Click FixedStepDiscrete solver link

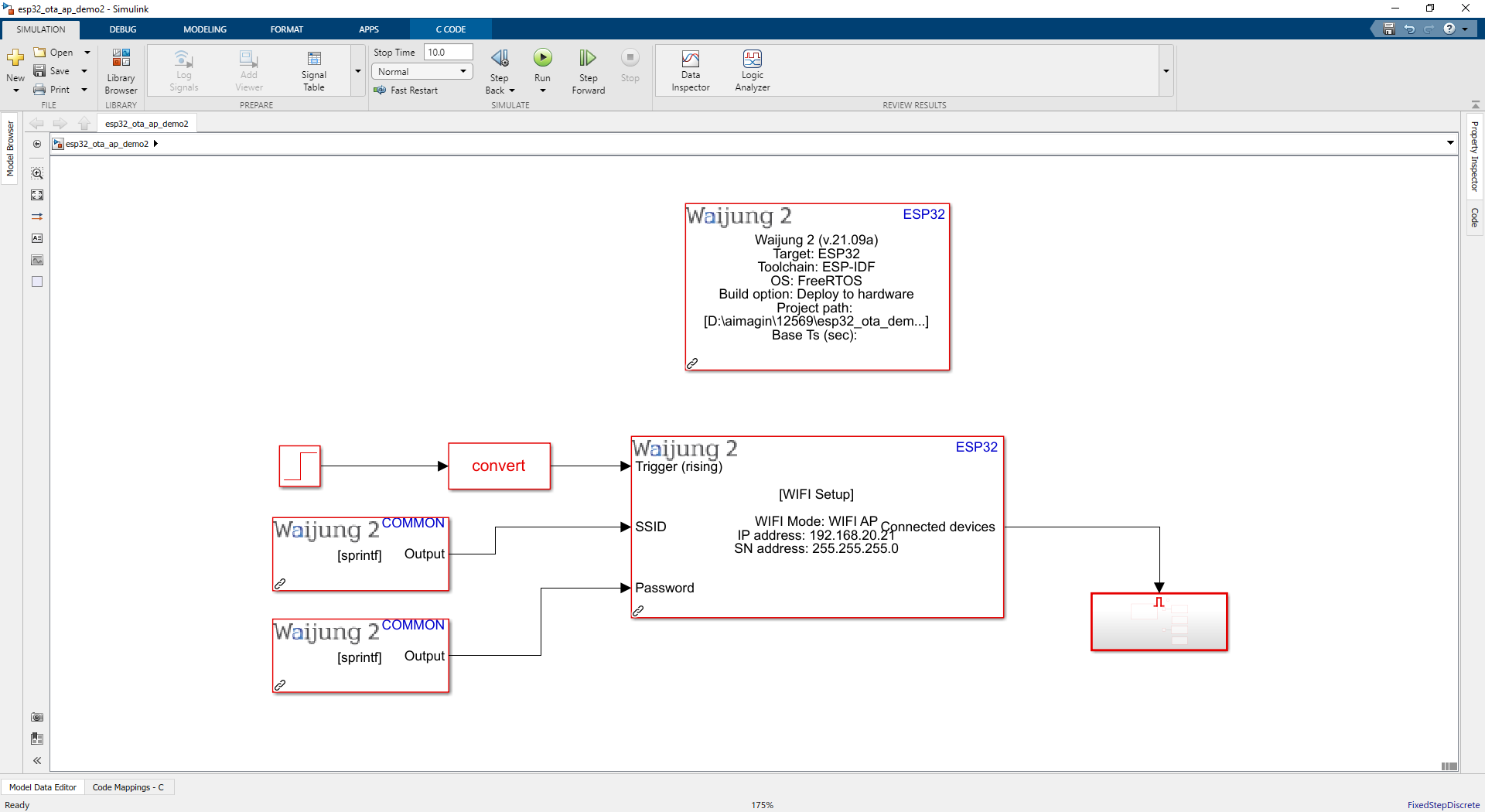tap(1443, 805)
